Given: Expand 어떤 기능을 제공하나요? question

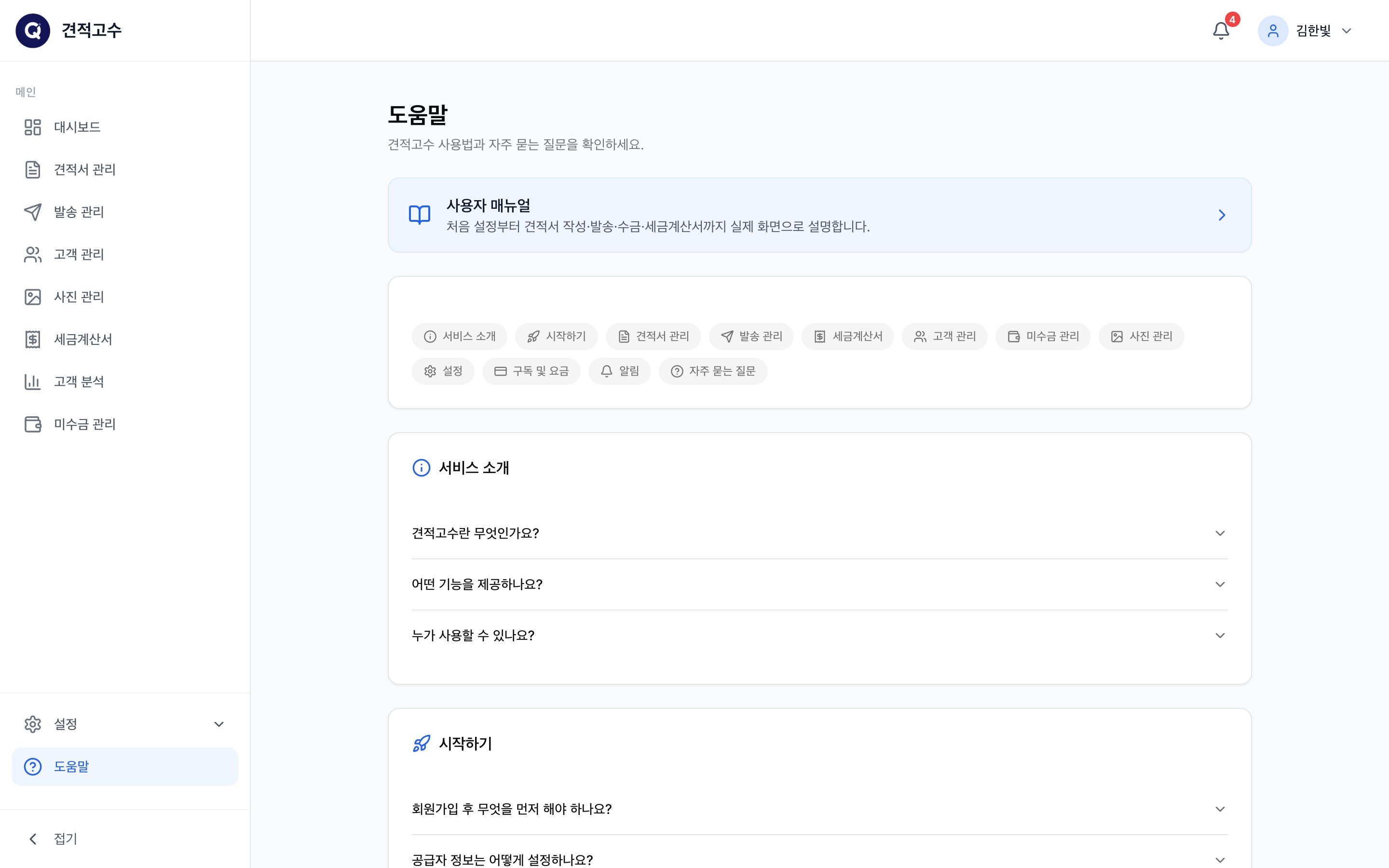Looking at the screenshot, I should pyautogui.click(x=819, y=584).
